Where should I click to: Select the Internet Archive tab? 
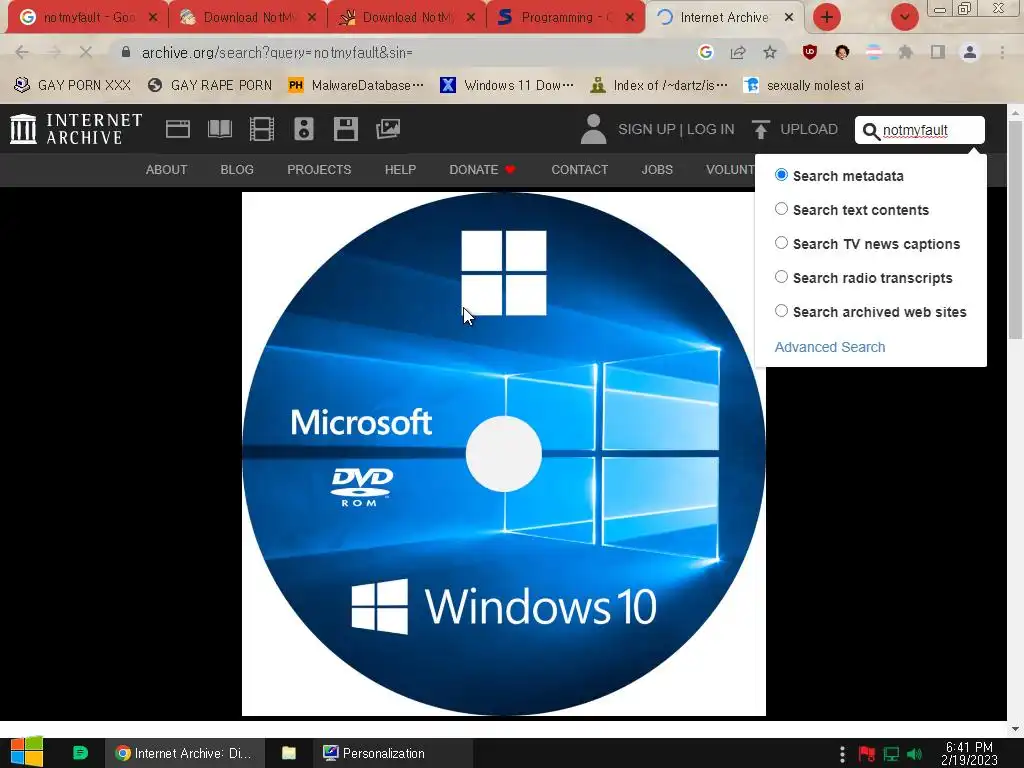point(725,18)
